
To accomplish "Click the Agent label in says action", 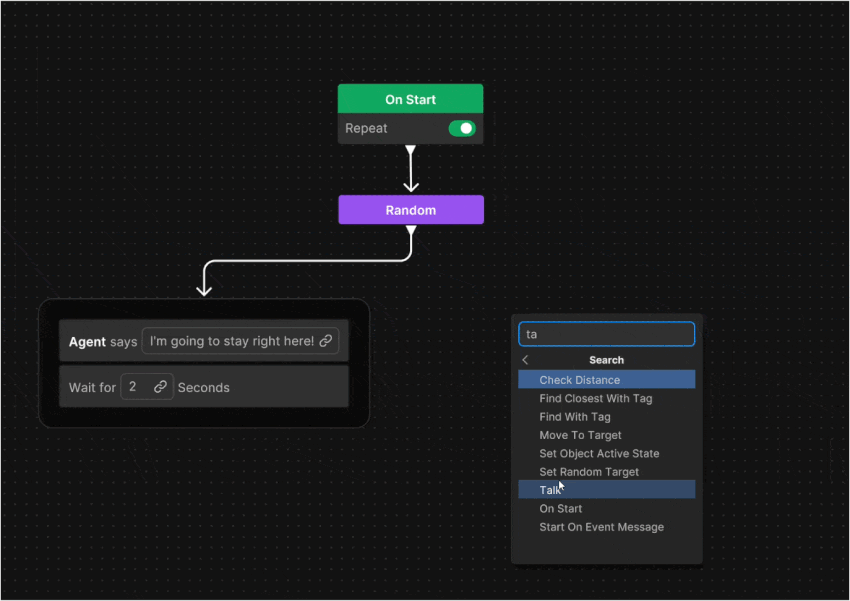I will [87, 342].
